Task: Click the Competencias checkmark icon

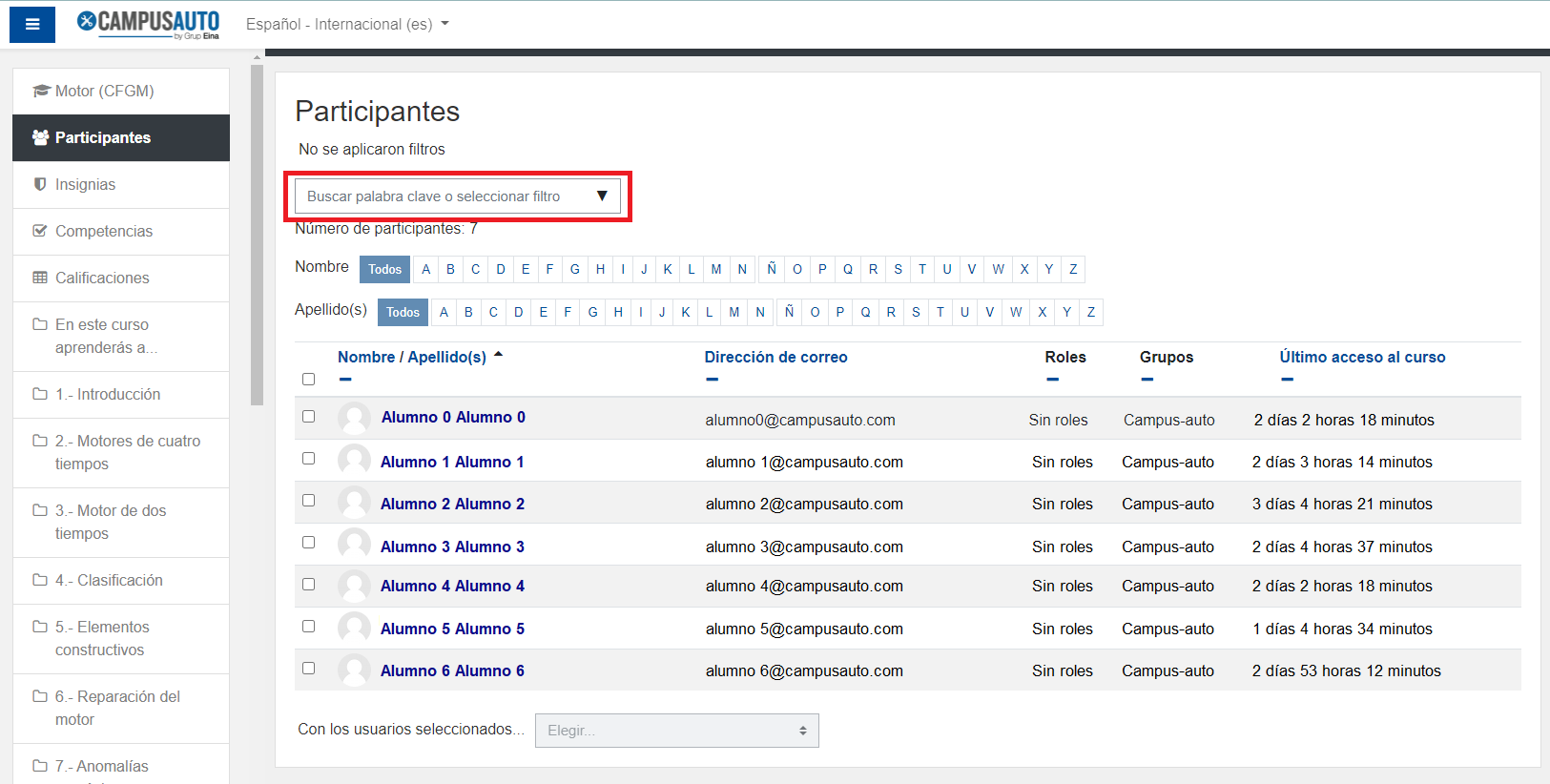Action: [40, 231]
